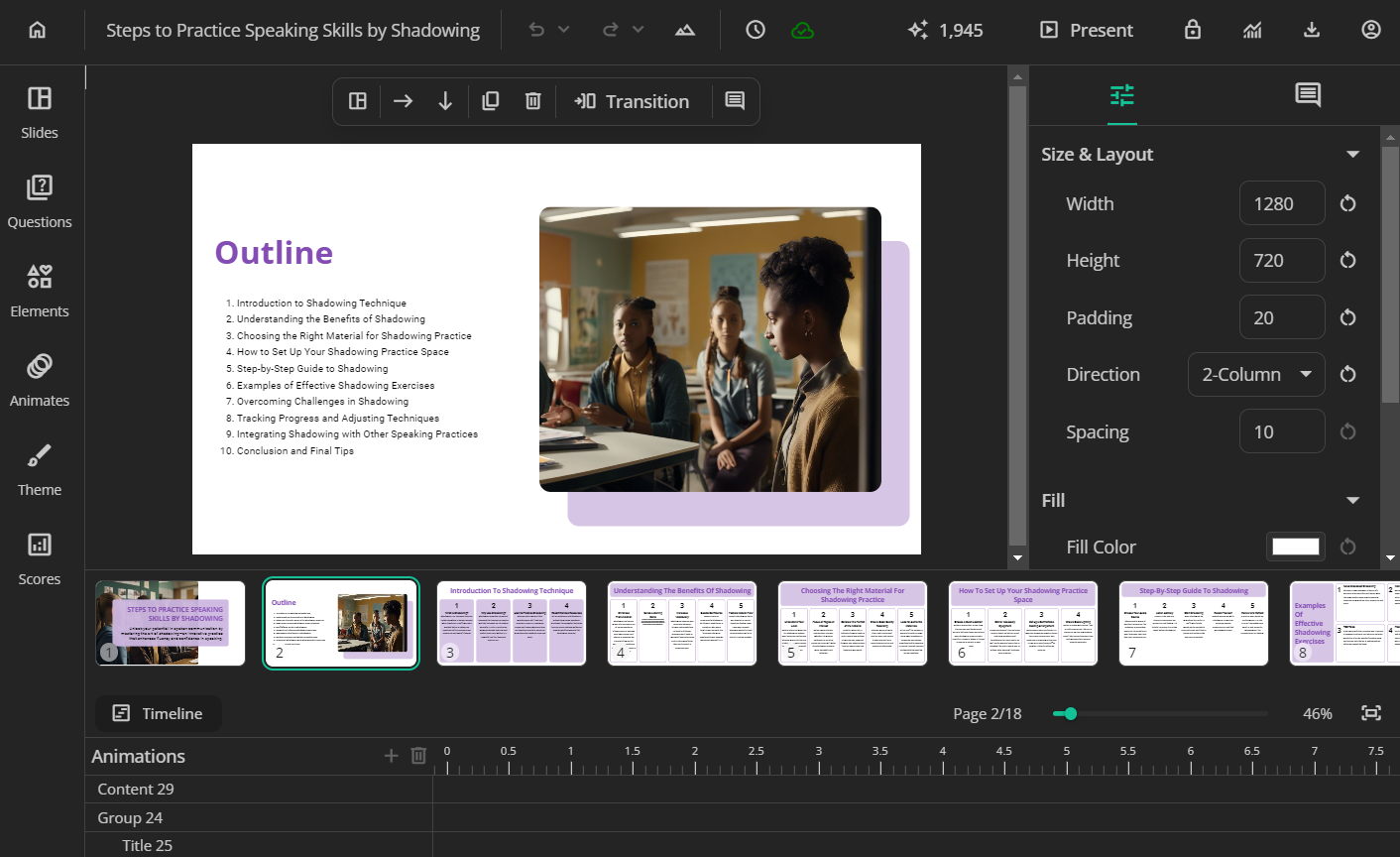This screenshot has height=857, width=1400.
Task: Open the AI credits sparkle 1,945
Action: [945, 30]
